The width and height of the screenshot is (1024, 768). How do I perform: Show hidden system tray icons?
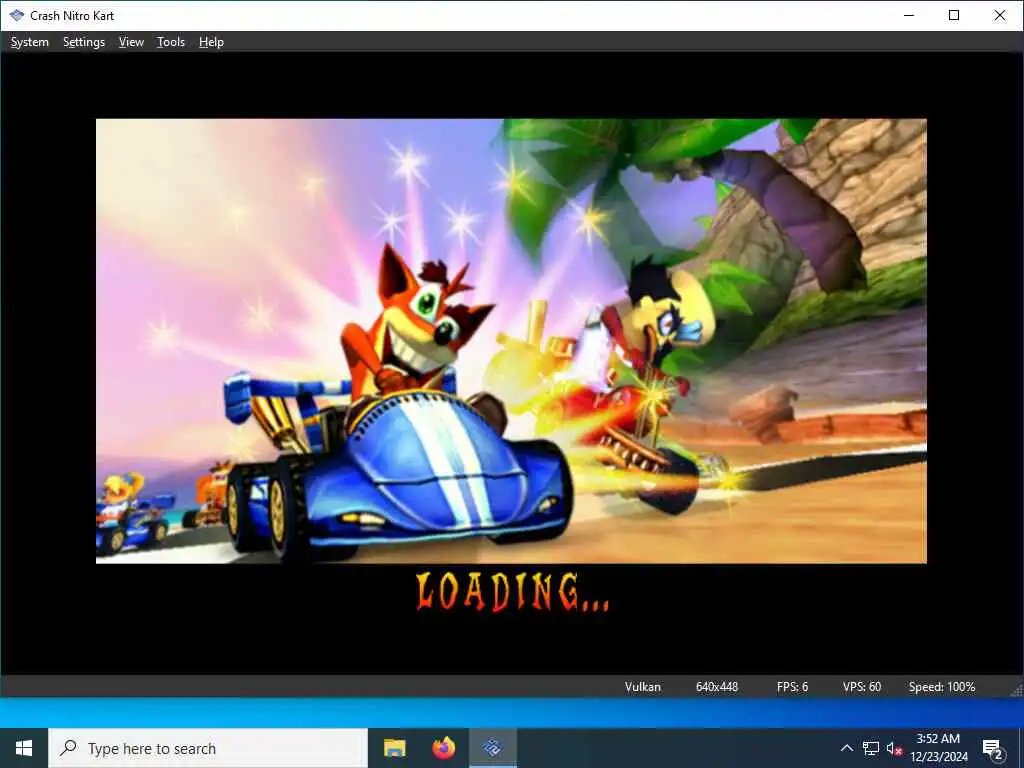click(x=846, y=748)
